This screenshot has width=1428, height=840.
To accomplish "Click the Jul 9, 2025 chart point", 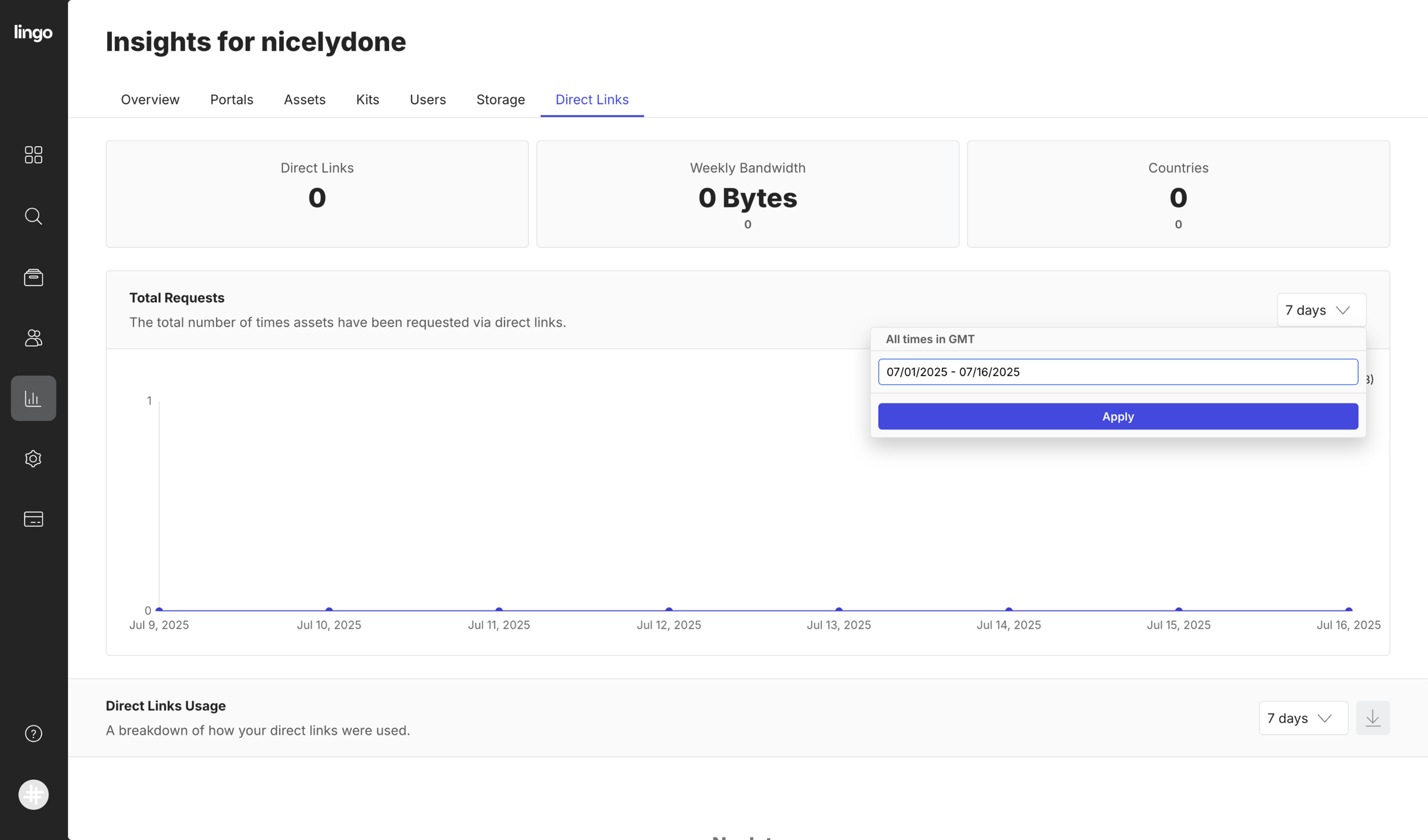I will [x=159, y=610].
